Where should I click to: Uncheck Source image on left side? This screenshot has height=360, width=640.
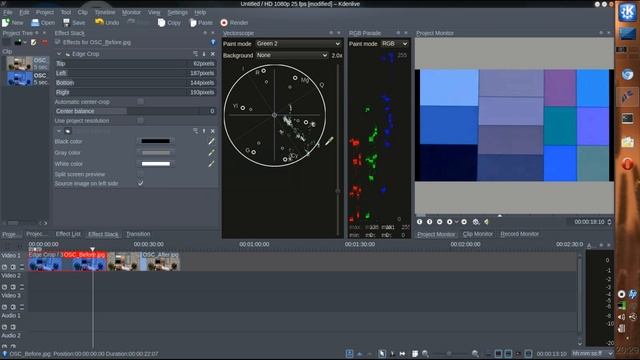(x=140, y=184)
